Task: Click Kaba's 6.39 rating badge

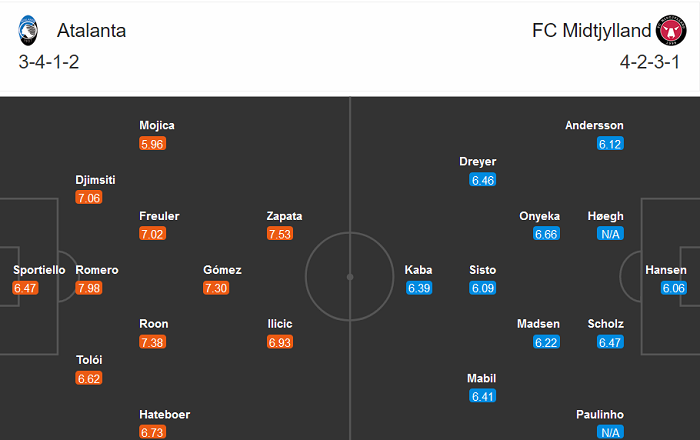Action: (x=418, y=288)
